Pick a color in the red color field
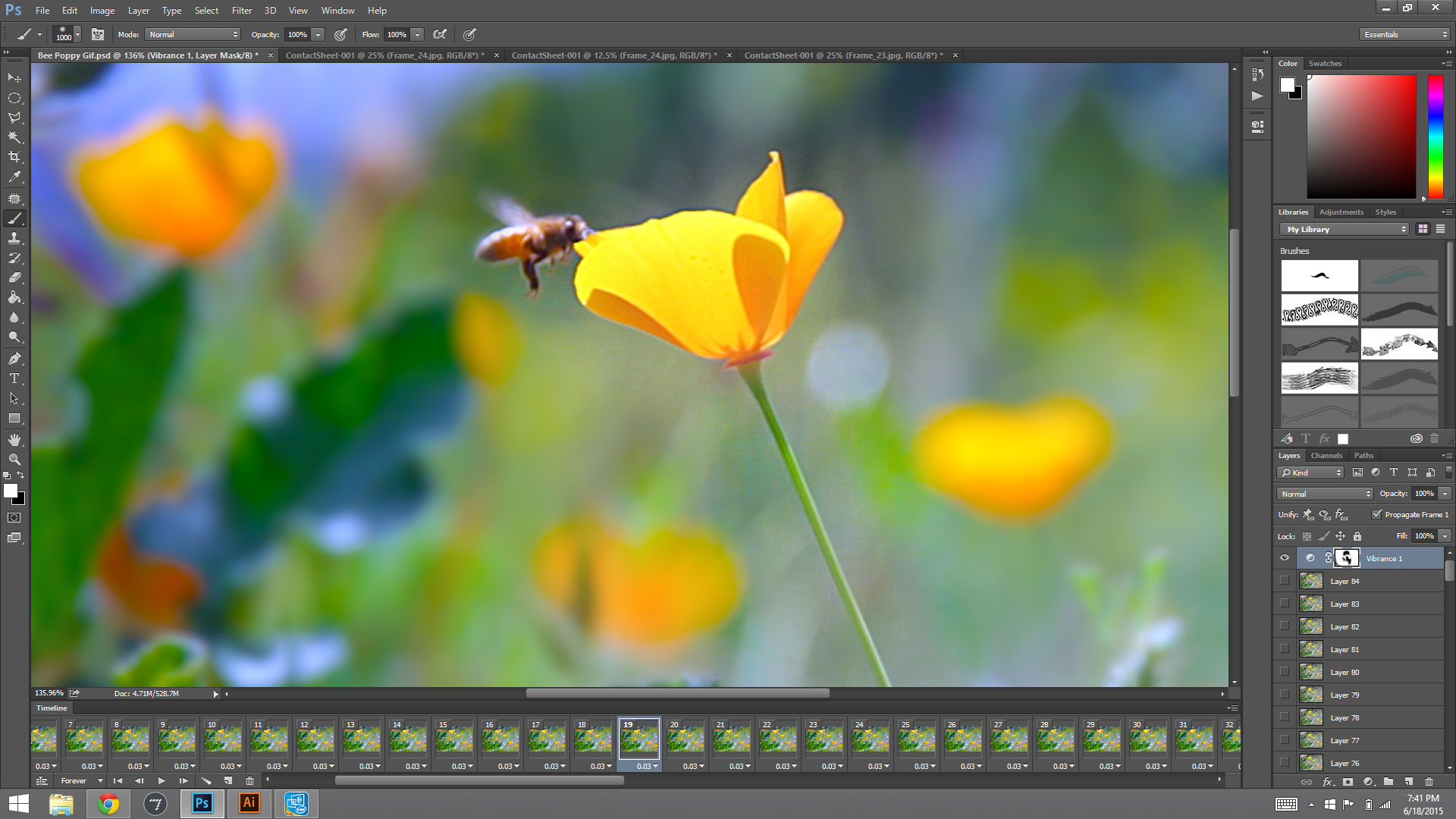The width and height of the screenshot is (1456, 819). tap(1361, 136)
